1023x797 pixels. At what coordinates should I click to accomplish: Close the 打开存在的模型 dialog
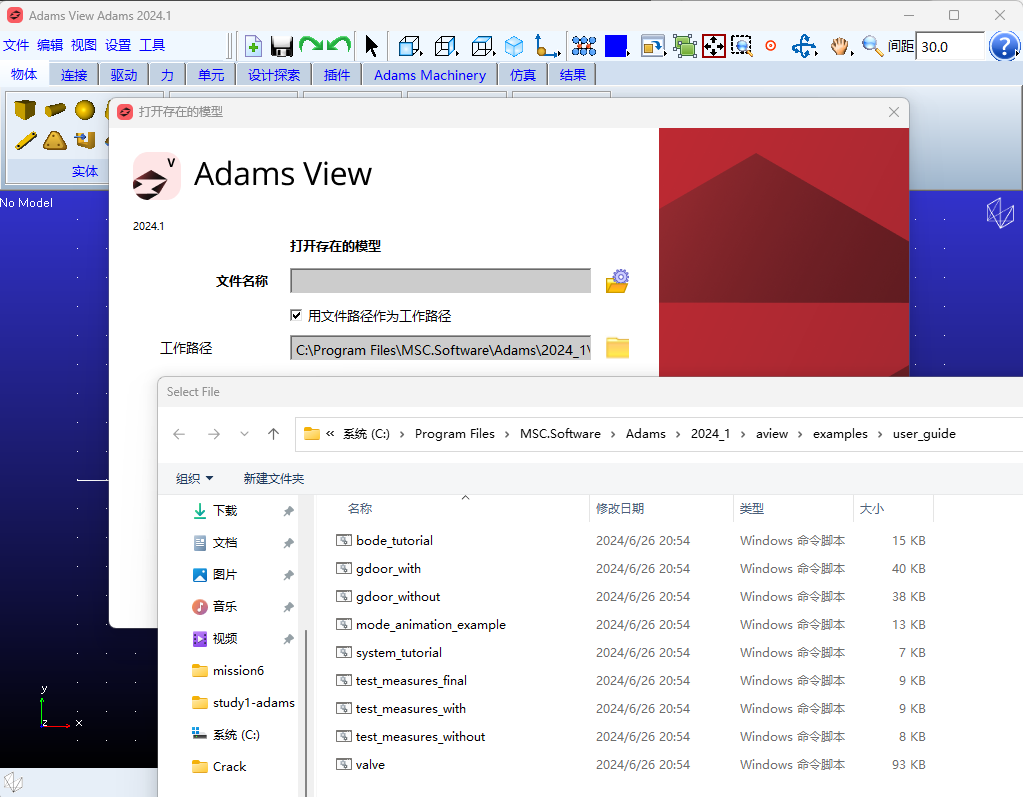894,112
